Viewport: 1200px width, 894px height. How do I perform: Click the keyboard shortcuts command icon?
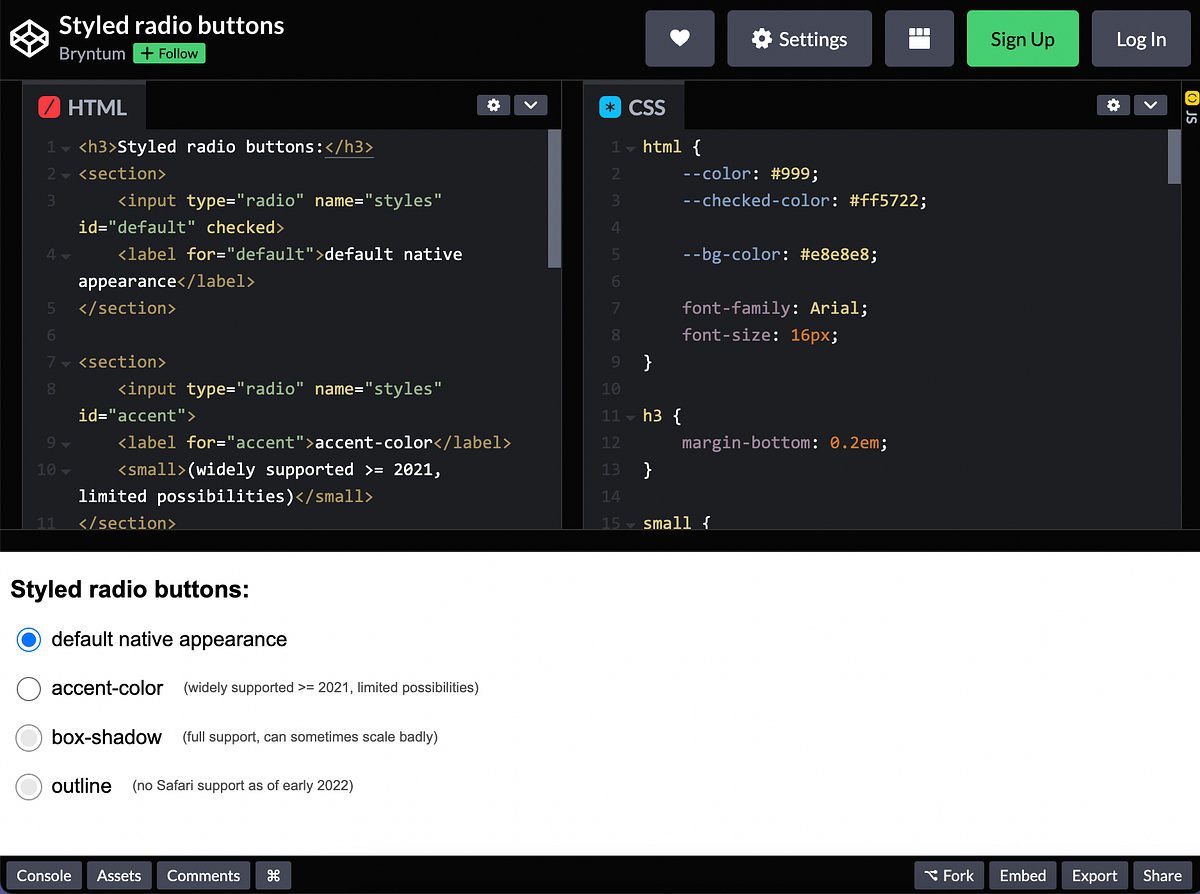point(273,875)
